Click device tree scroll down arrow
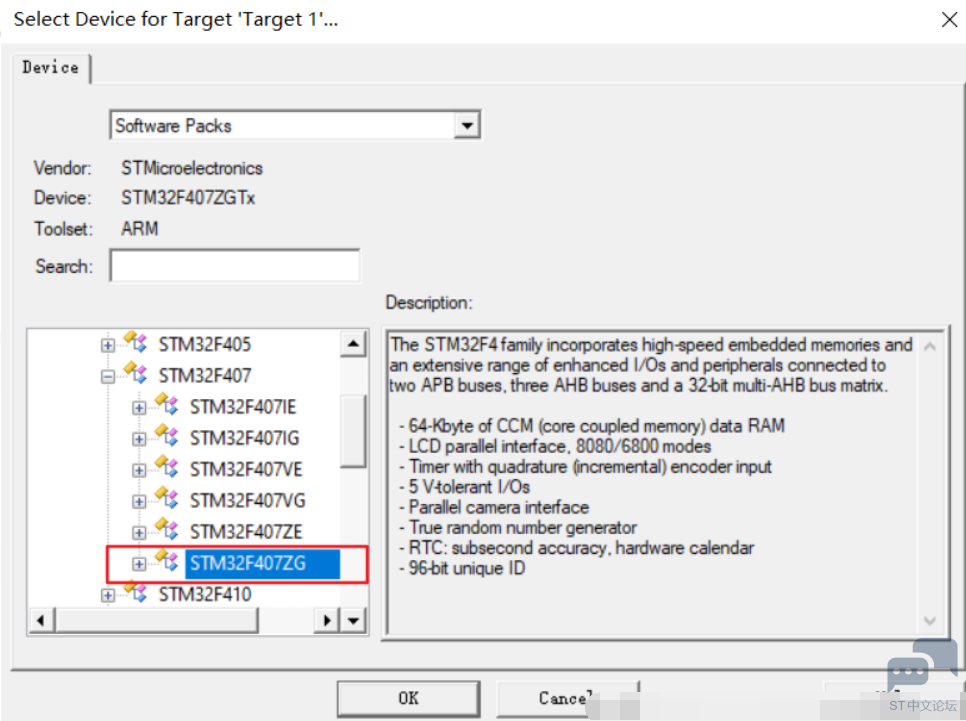966x721 pixels. [x=353, y=620]
